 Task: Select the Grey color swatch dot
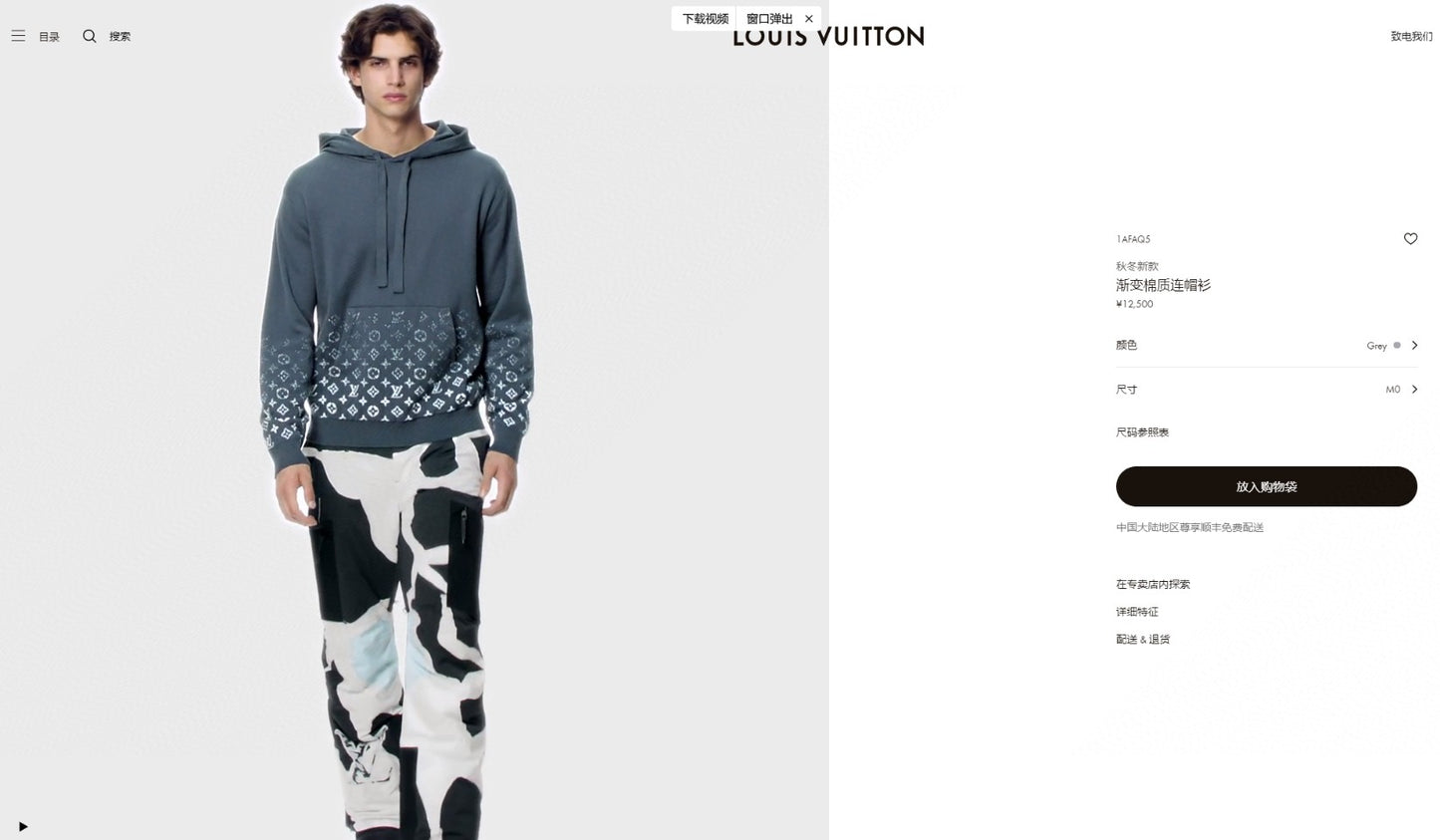pos(1397,346)
